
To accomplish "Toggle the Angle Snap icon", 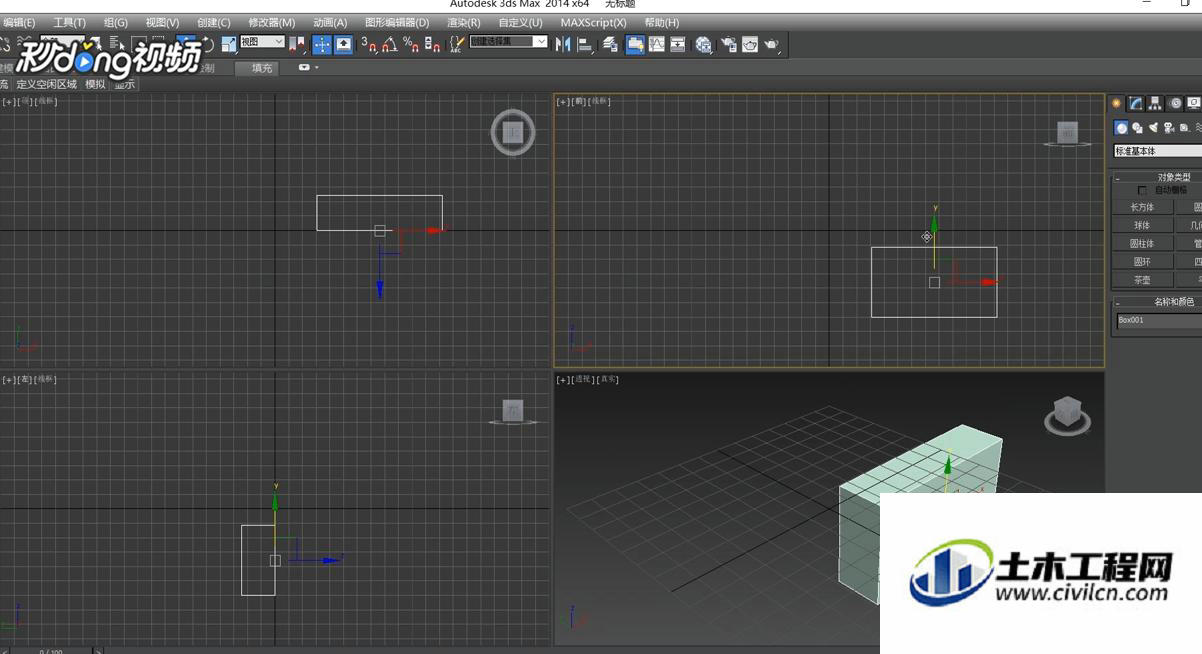I will coord(390,44).
